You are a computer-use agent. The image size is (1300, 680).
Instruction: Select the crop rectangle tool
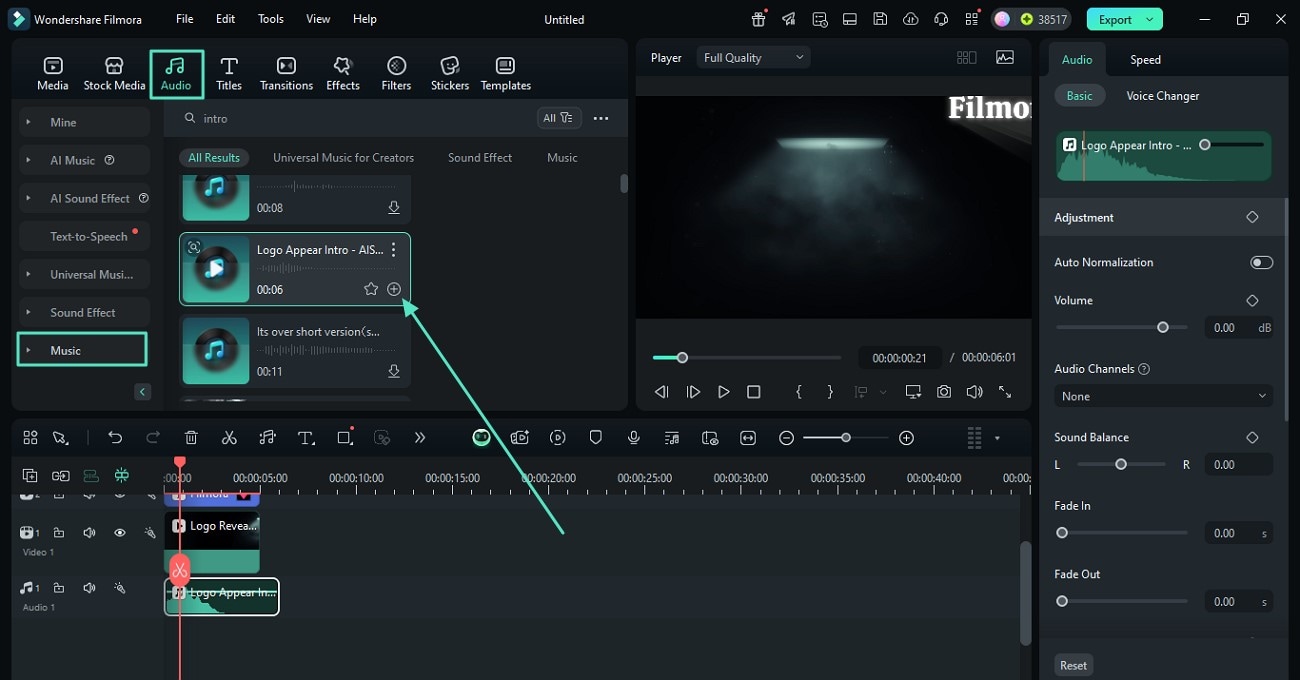[344, 438]
